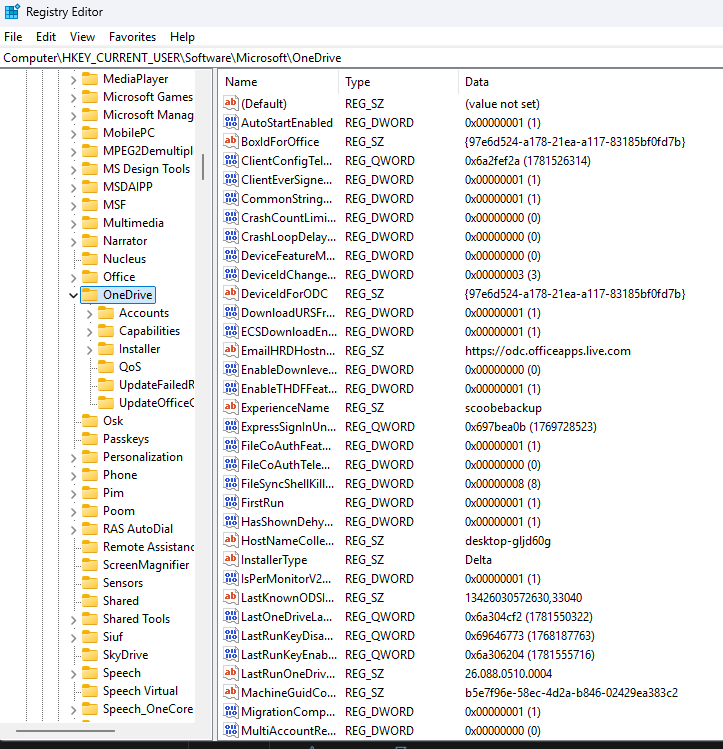Viewport: 723px width, 749px height.
Task: Click the tree pane horizontal scrollbar
Action: click(x=65, y=730)
